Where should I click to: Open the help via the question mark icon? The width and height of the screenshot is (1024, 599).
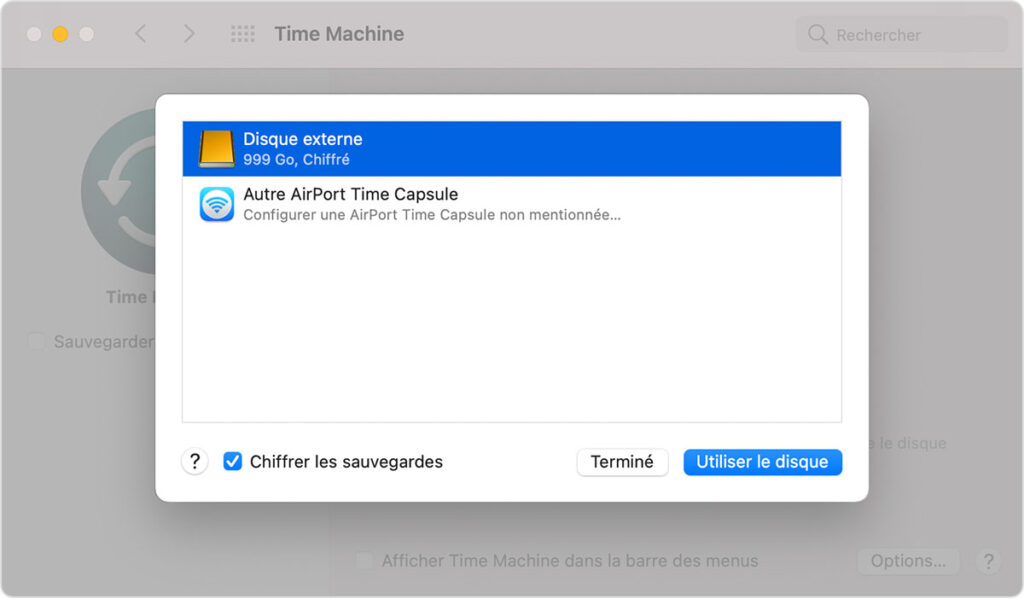(x=195, y=462)
